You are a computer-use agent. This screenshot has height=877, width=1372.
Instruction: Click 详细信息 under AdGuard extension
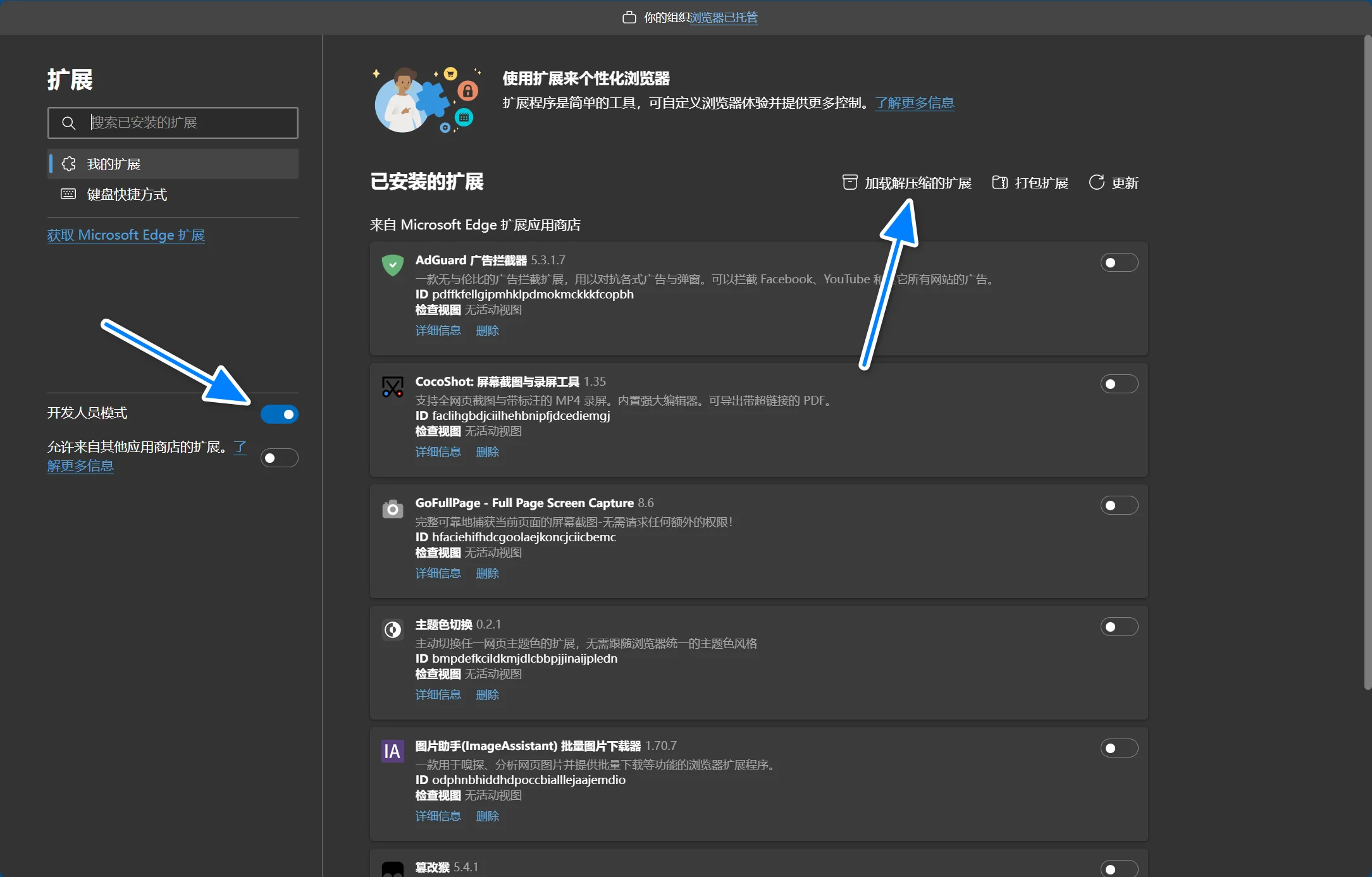438,330
